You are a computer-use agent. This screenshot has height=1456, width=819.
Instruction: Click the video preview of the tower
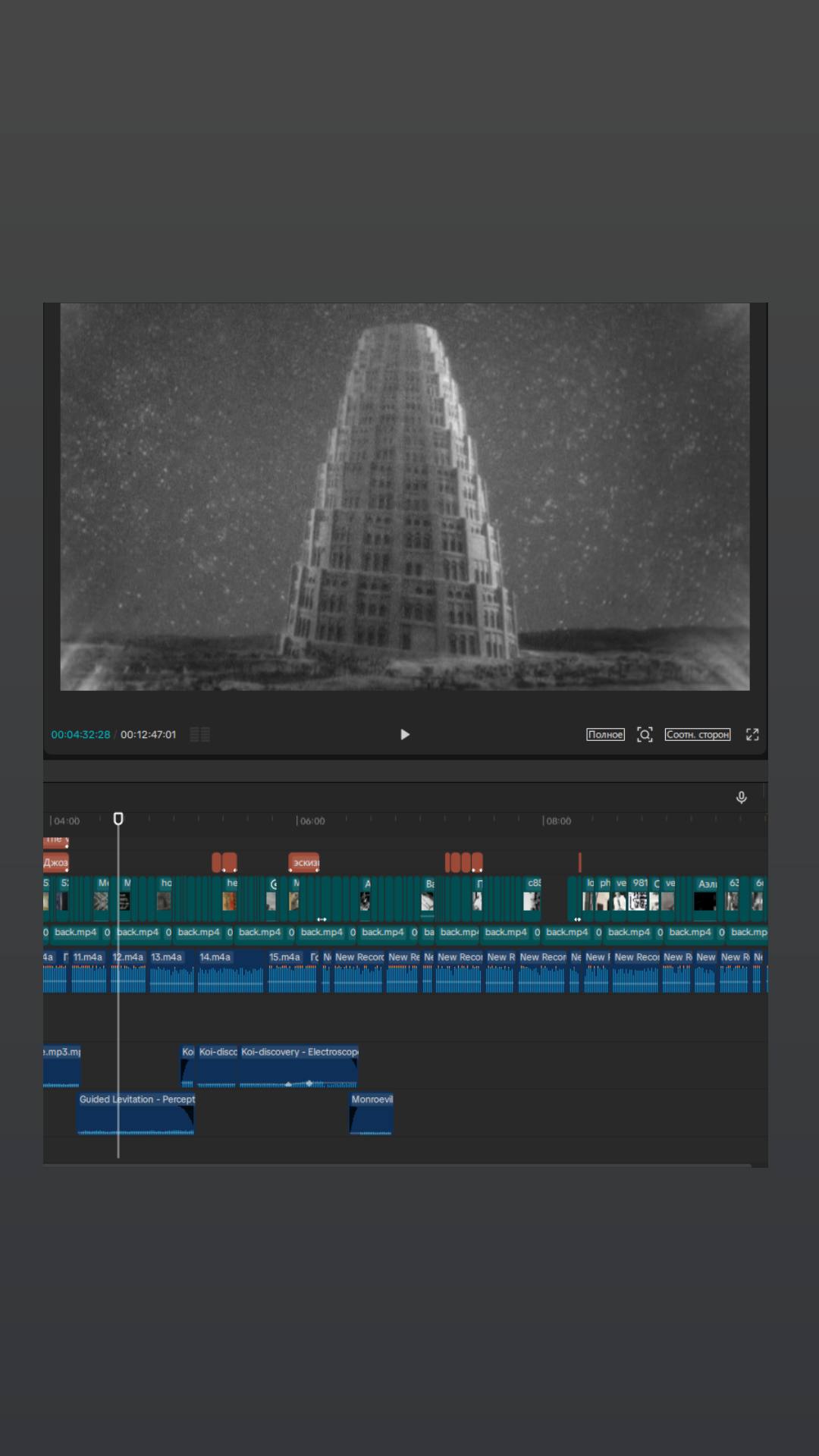pos(405,497)
